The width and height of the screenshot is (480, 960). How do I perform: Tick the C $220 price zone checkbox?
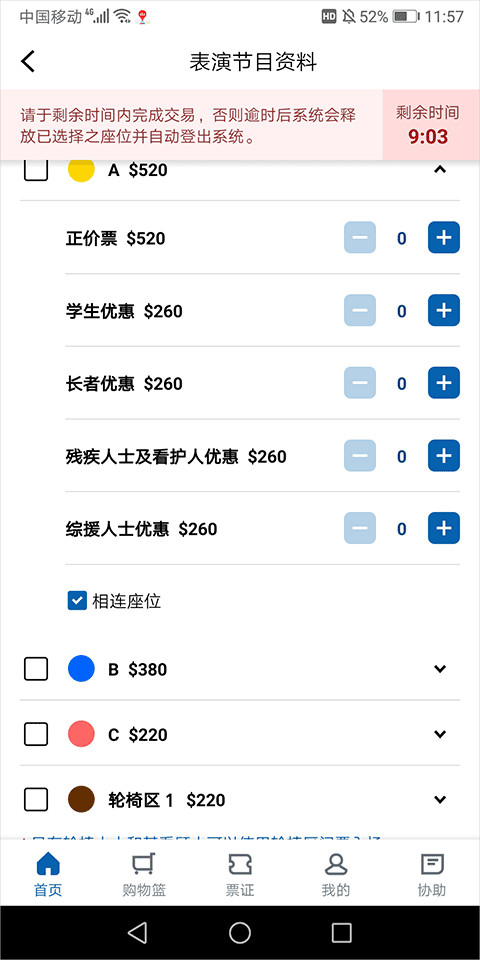tap(36, 734)
